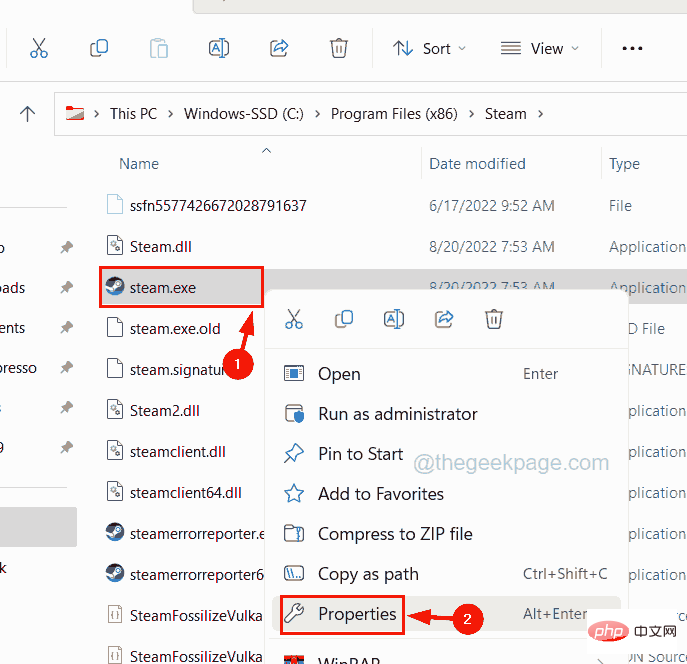Open Properties from the context menu
687x664 pixels.
pyautogui.click(x=446, y=614)
